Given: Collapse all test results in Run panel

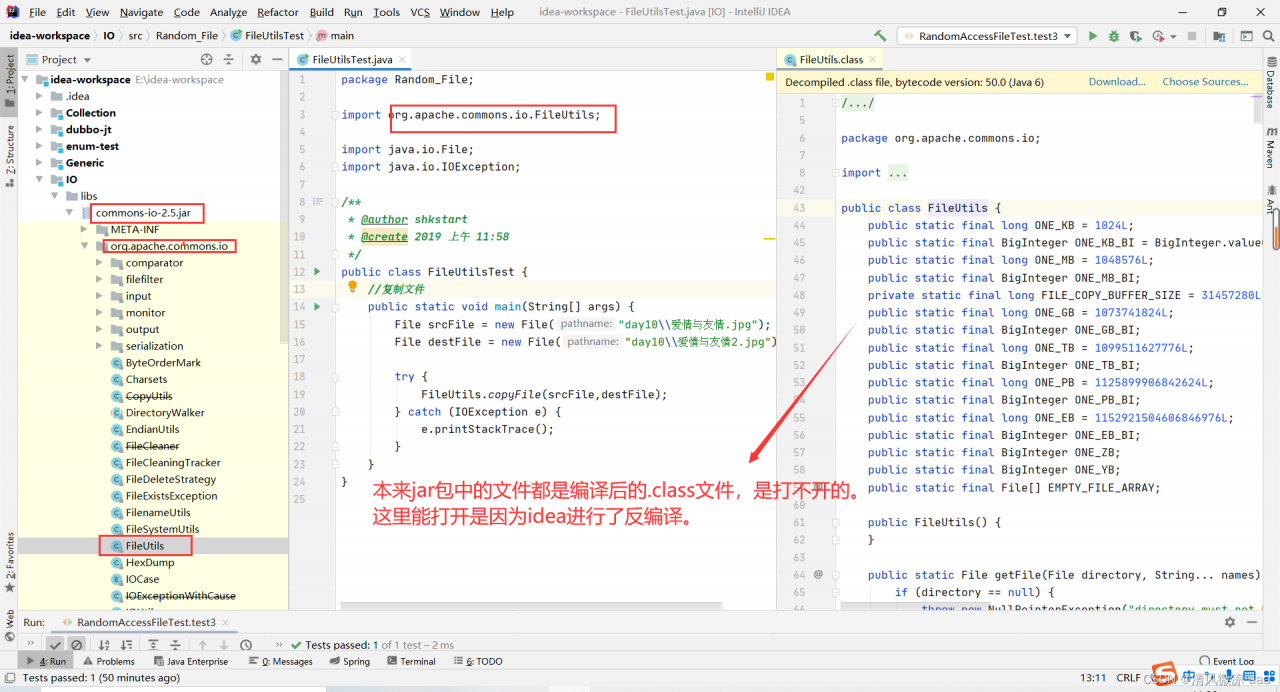Looking at the screenshot, I should click(x=175, y=645).
